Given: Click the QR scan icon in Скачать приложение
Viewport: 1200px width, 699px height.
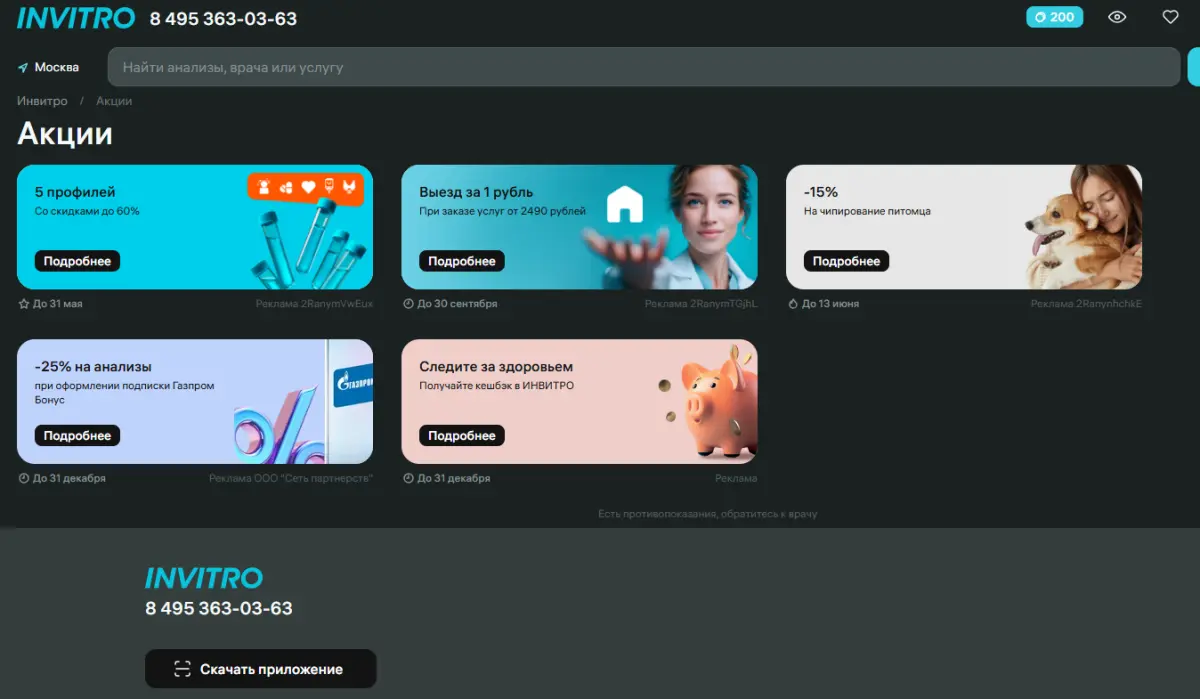Looking at the screenshot, I should (182, 669).
